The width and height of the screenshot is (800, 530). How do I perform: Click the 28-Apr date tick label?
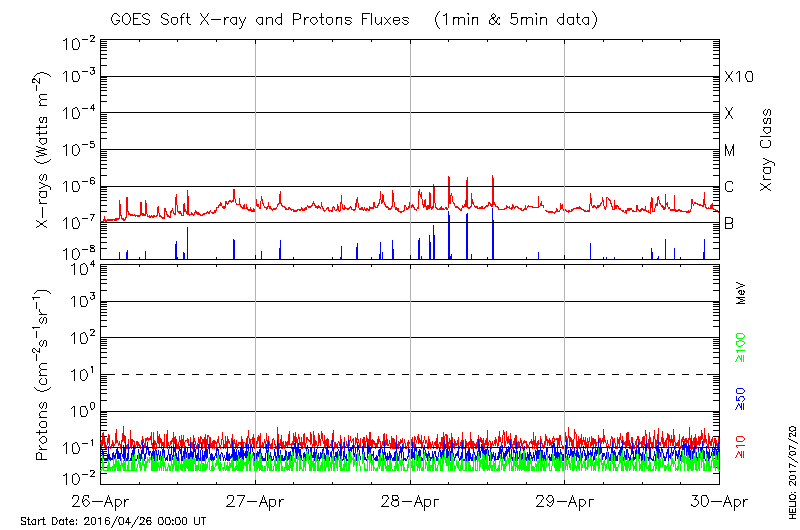pyautogui.click(x=410, y=502)
